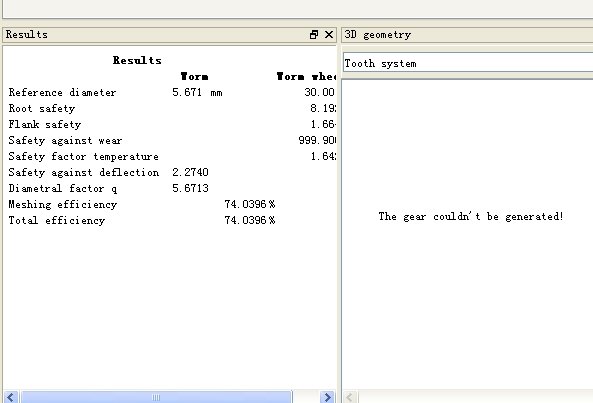Click the Root safety row label

pos(42,108)
